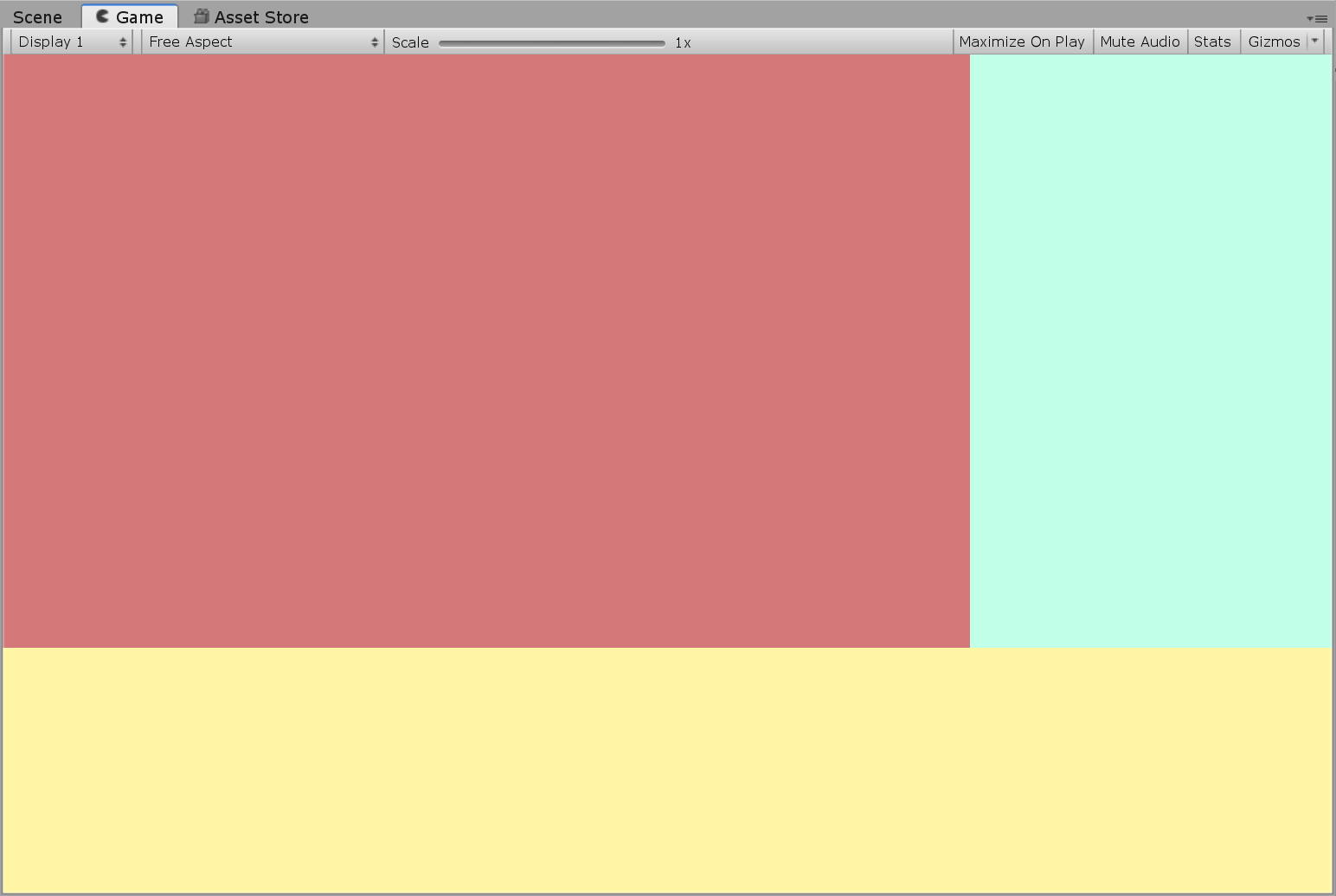The width and height of the screenshot is (1336, 896).
Task: Switch to the Scene tab
Action: point(38,17)
